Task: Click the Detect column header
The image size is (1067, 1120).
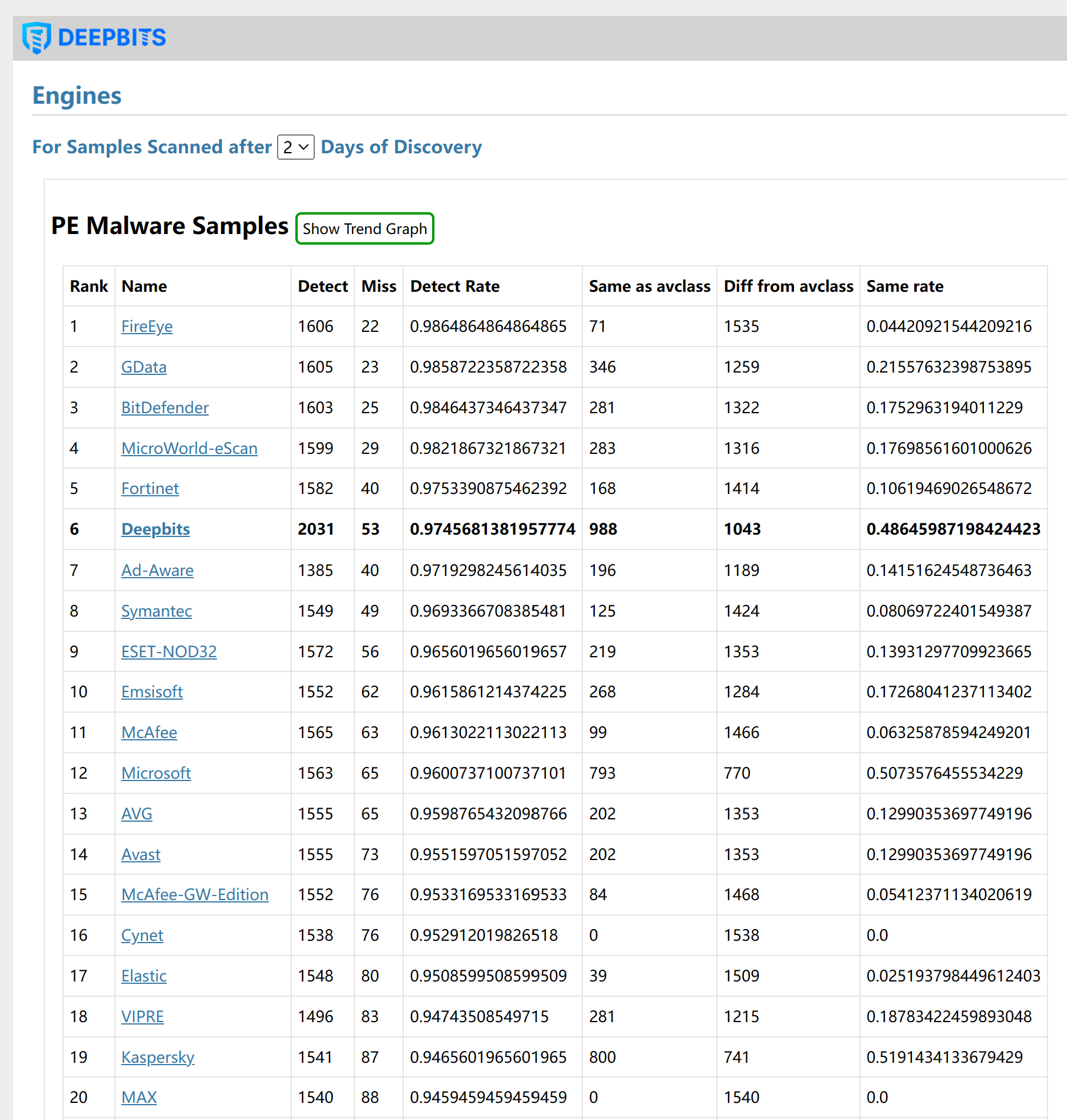Action: coord(322,286)
